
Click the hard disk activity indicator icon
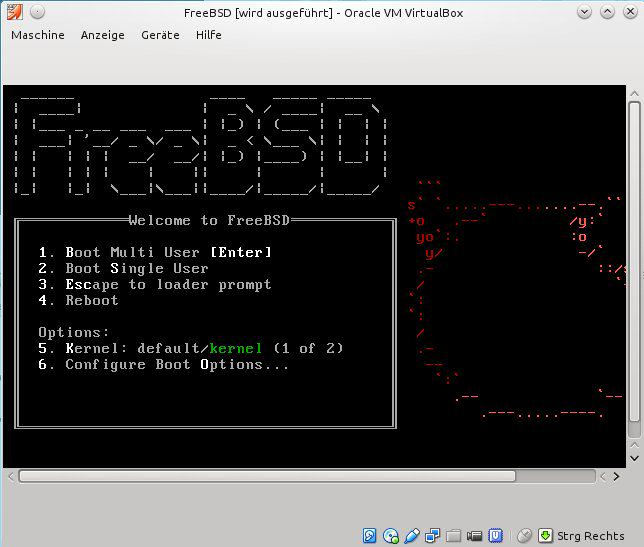pos(369,536)
